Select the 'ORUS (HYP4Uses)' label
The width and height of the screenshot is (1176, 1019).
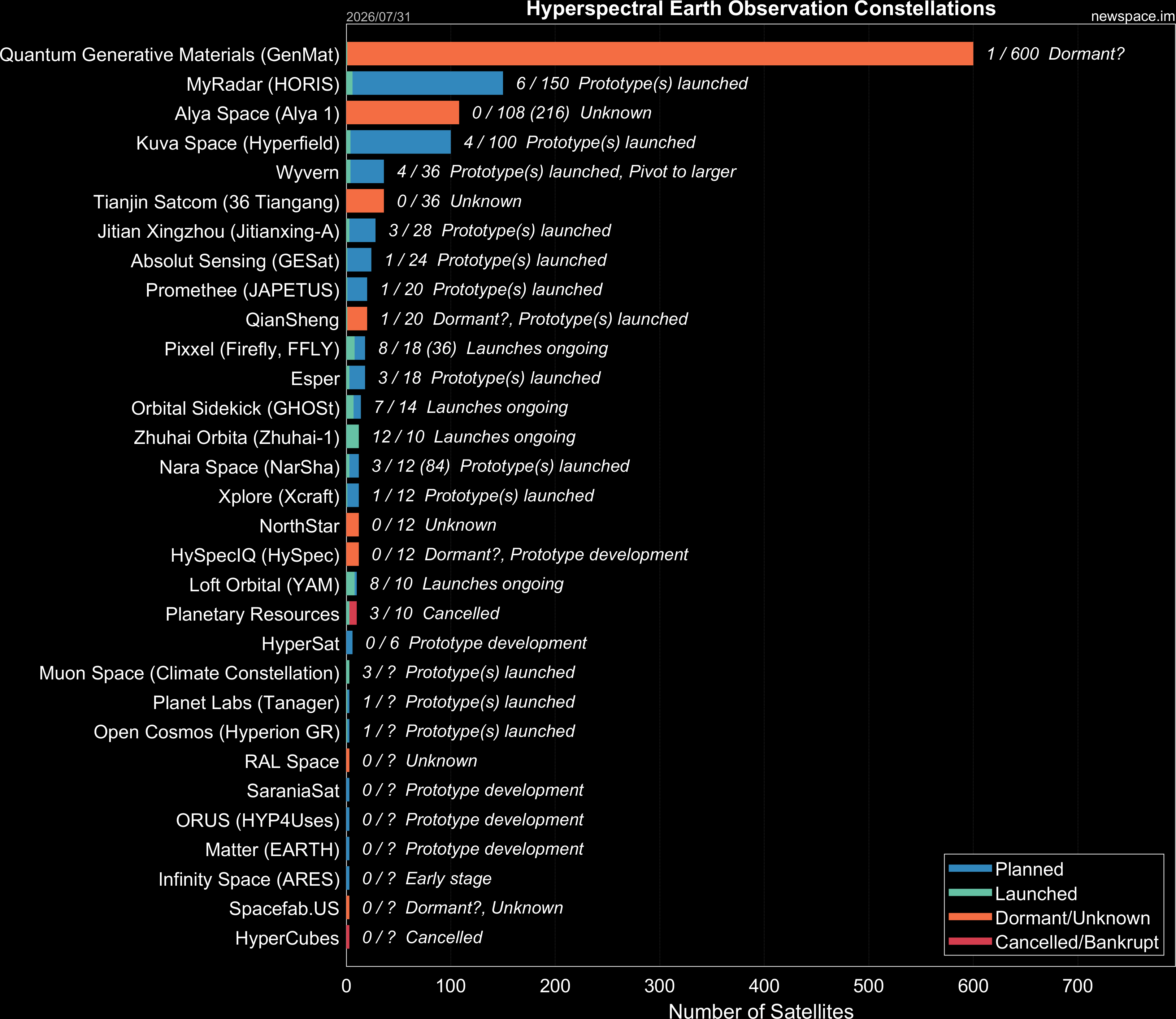click(257, 821)
